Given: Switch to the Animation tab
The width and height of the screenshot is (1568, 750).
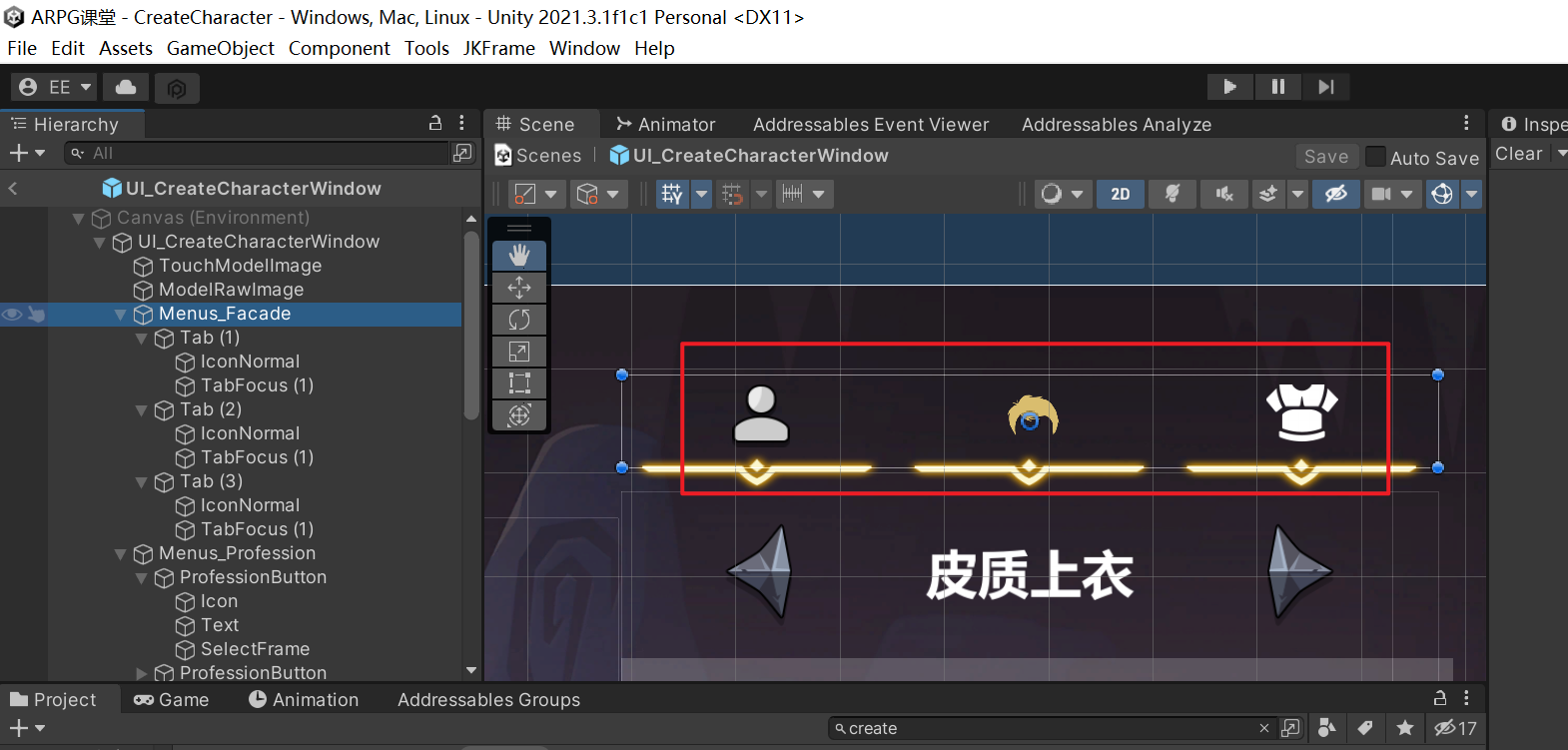Looking at the screenshot, I should [304, 700].
